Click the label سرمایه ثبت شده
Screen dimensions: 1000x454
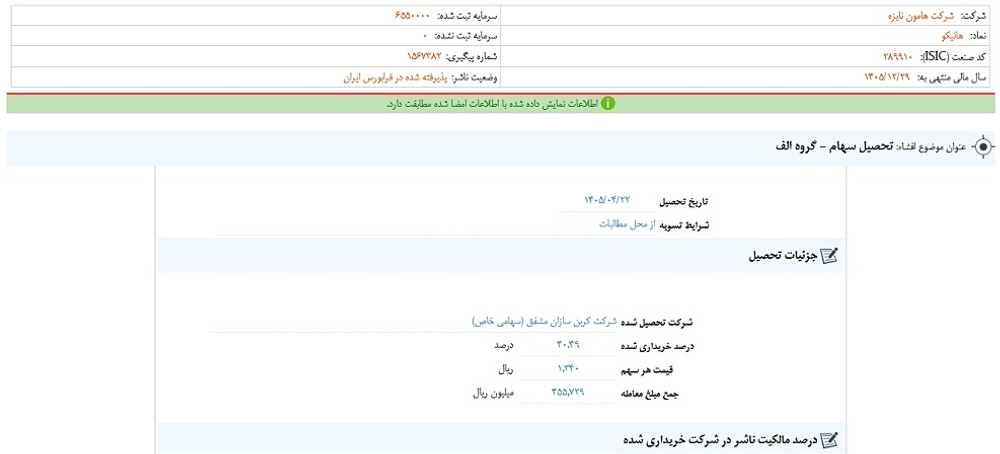(466, 15)
